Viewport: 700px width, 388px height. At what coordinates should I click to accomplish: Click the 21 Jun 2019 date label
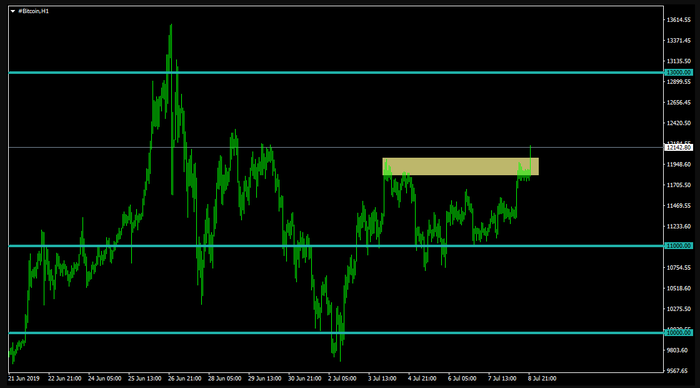click(24, 379)
